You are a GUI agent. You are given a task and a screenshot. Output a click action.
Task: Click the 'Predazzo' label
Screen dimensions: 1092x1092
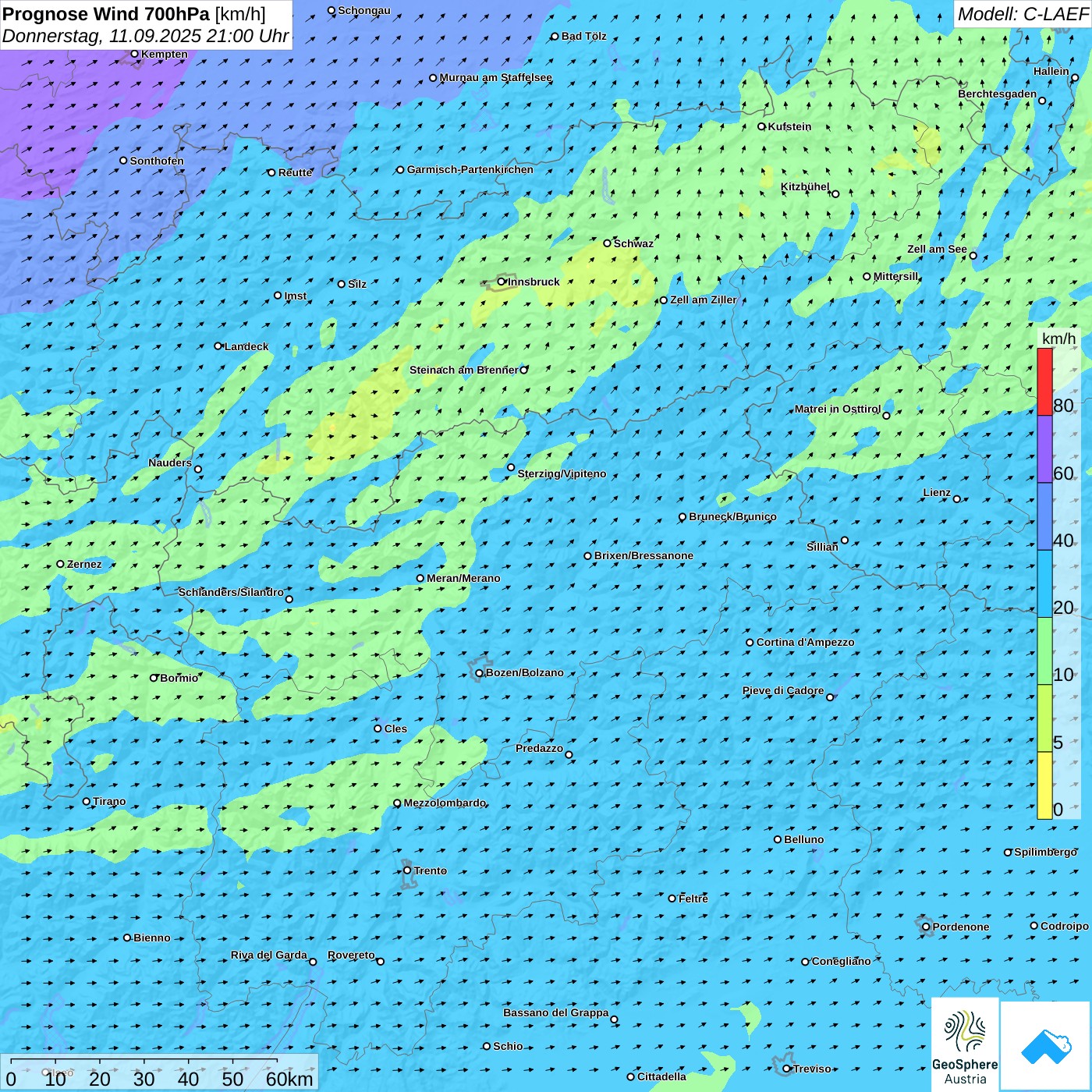pyautogui.click(x=539, y=748)
